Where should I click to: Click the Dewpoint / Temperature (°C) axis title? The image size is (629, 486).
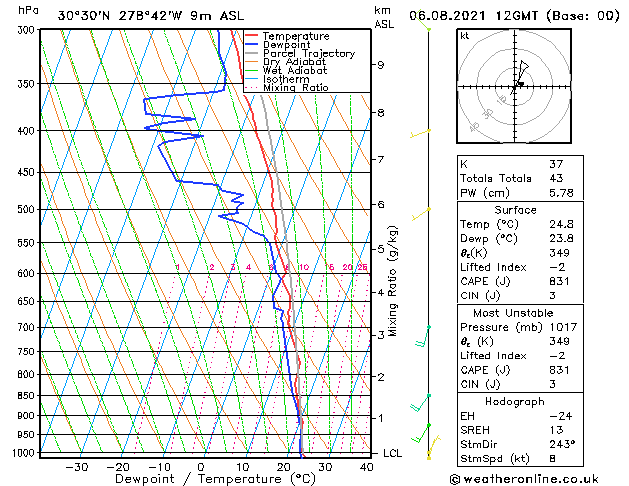pyautogui.click(x=215, y=479)
